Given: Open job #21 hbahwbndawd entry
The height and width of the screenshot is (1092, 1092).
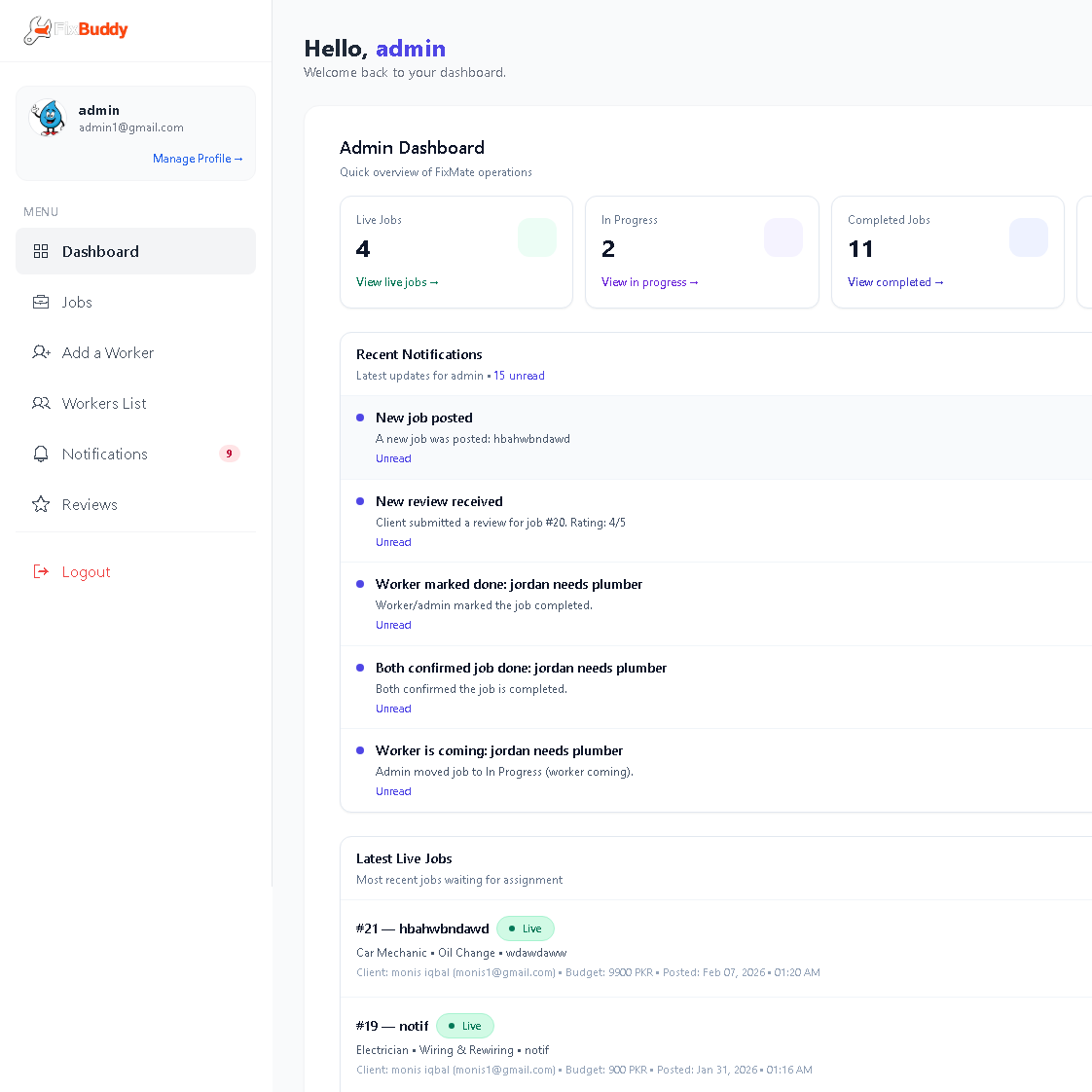Looking at the screenshot, I should point(422,928).
